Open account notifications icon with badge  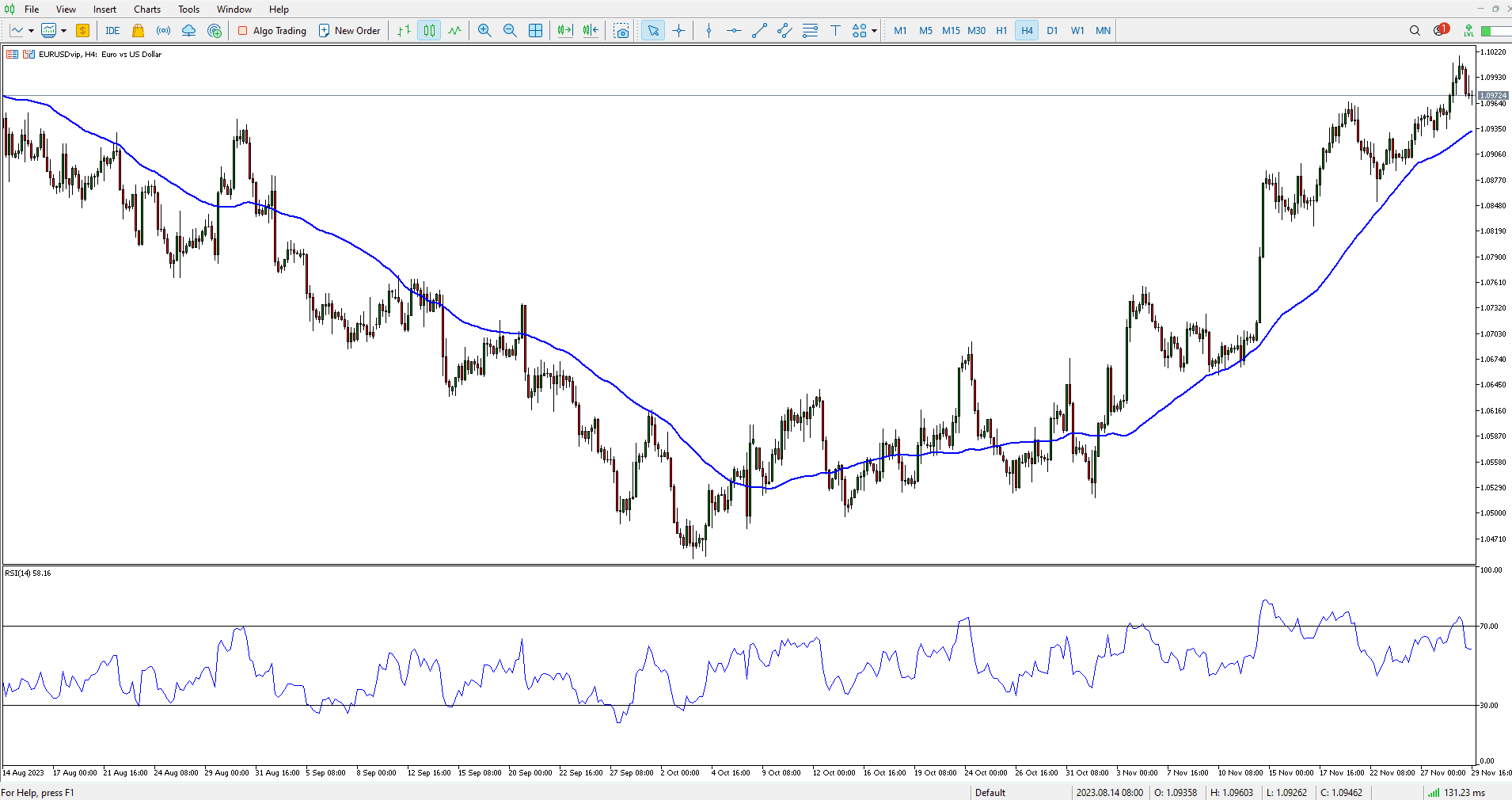click(x=1441, y=30)
